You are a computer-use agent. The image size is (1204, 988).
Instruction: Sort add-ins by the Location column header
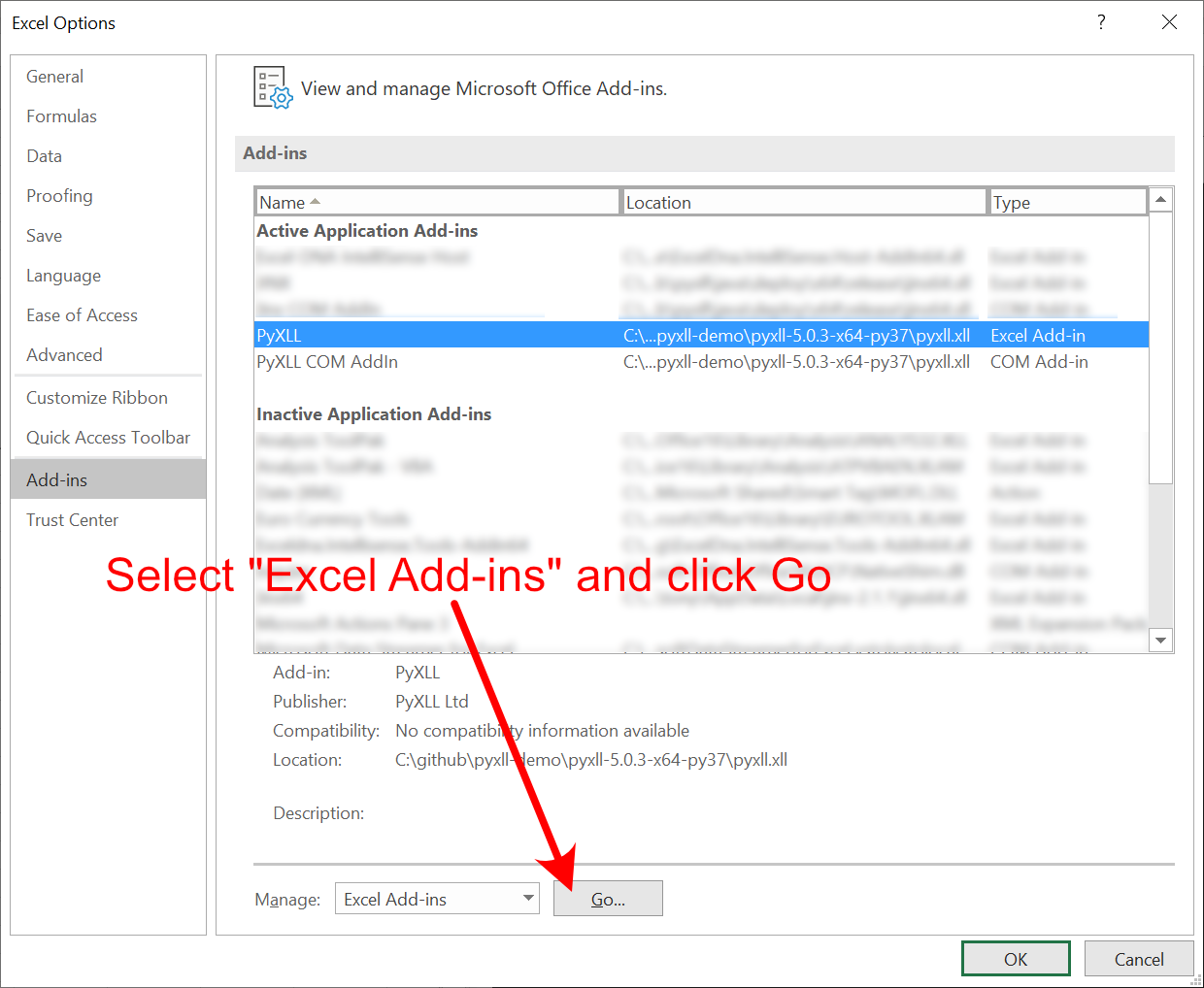(804, 202)
